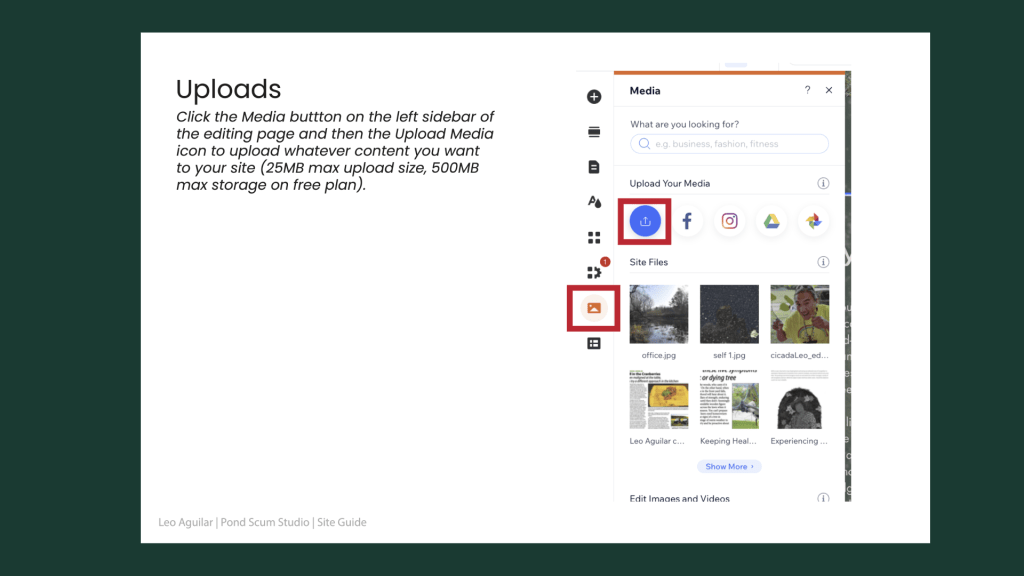
Task: Expand site files with Show More
Action: (x=729, y=467)
